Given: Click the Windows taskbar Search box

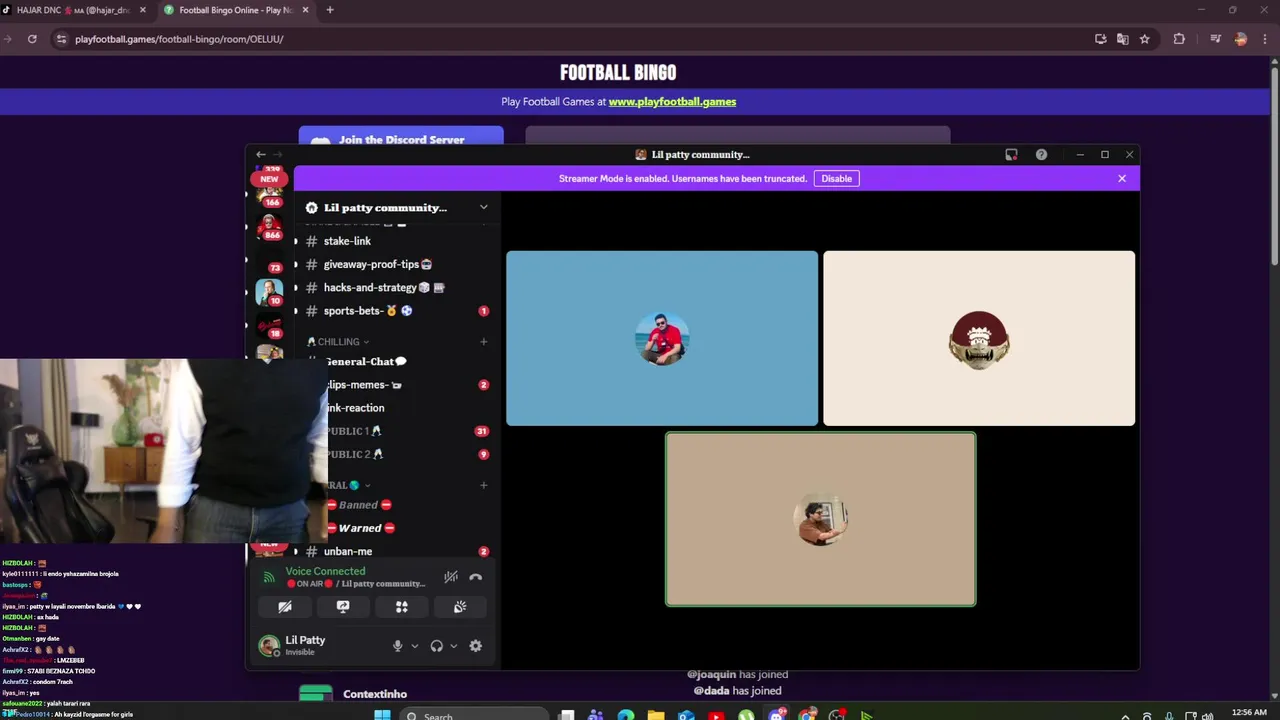Looking at the screenshot, I should pyautogui.click(x=473, y=715).
